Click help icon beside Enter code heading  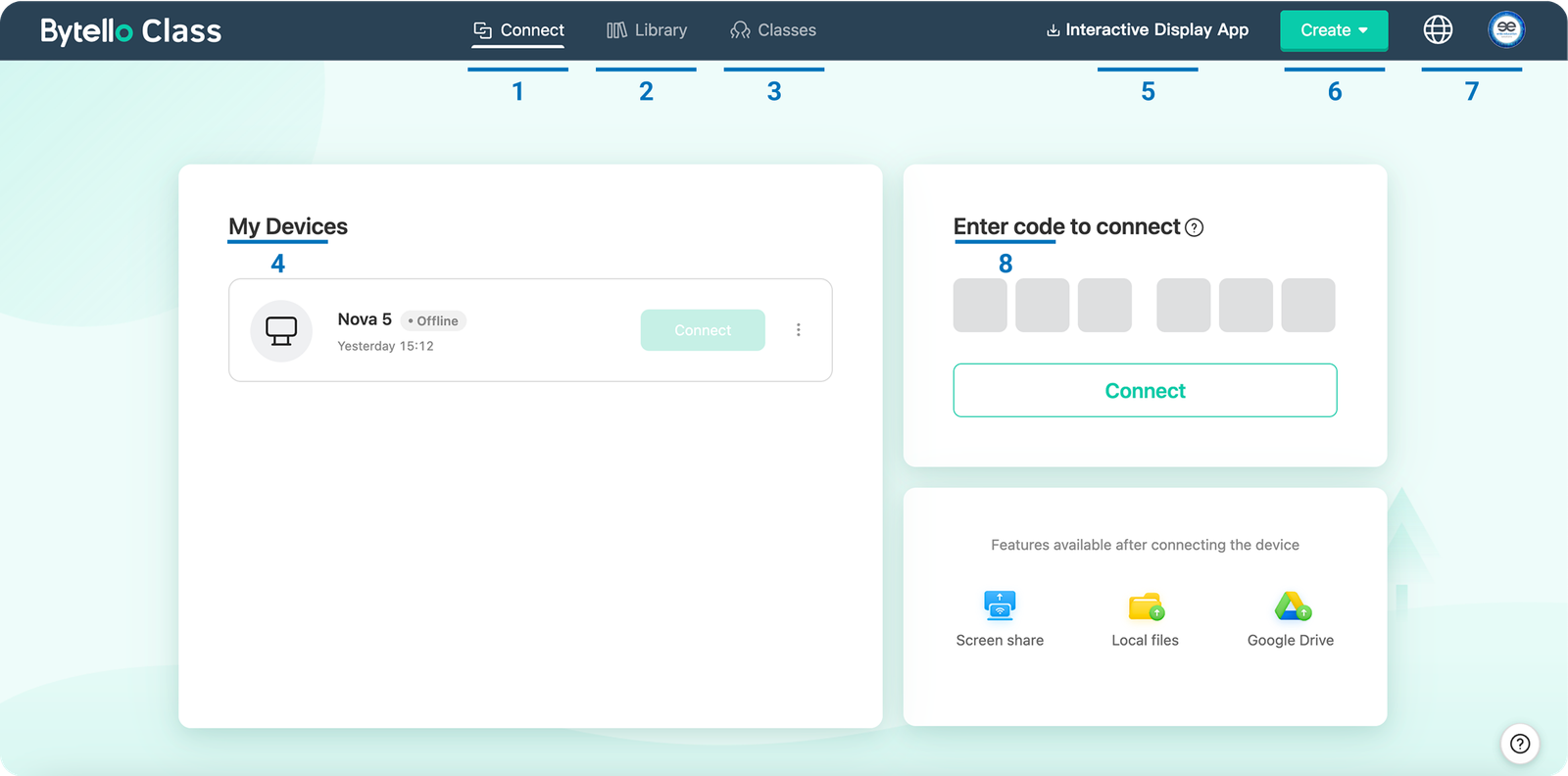tap(1195, 227)
